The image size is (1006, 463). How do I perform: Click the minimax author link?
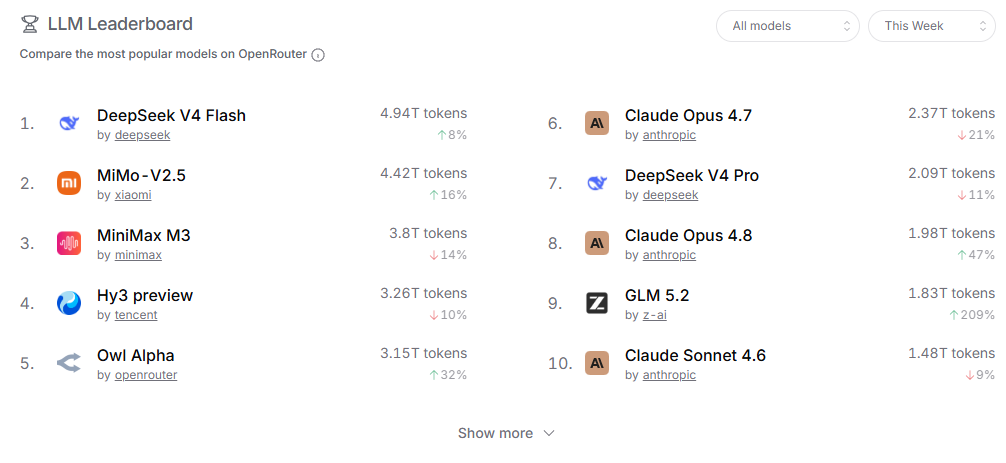coord(138,255)
